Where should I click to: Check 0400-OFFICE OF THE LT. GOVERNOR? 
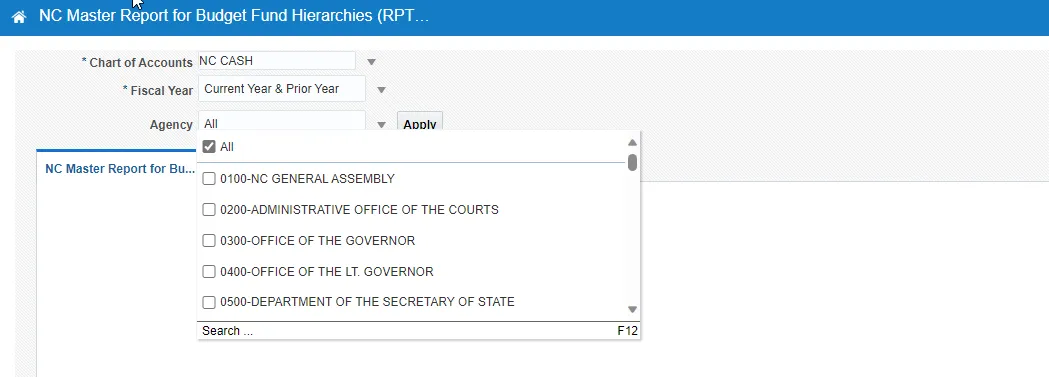pyautogui.click(x=209, y=271)
